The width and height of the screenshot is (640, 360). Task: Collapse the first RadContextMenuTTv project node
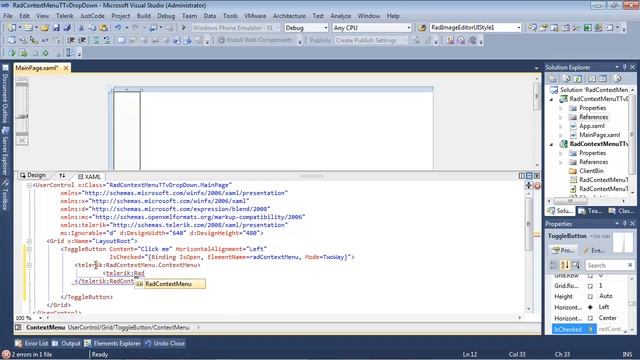[551, 99]
